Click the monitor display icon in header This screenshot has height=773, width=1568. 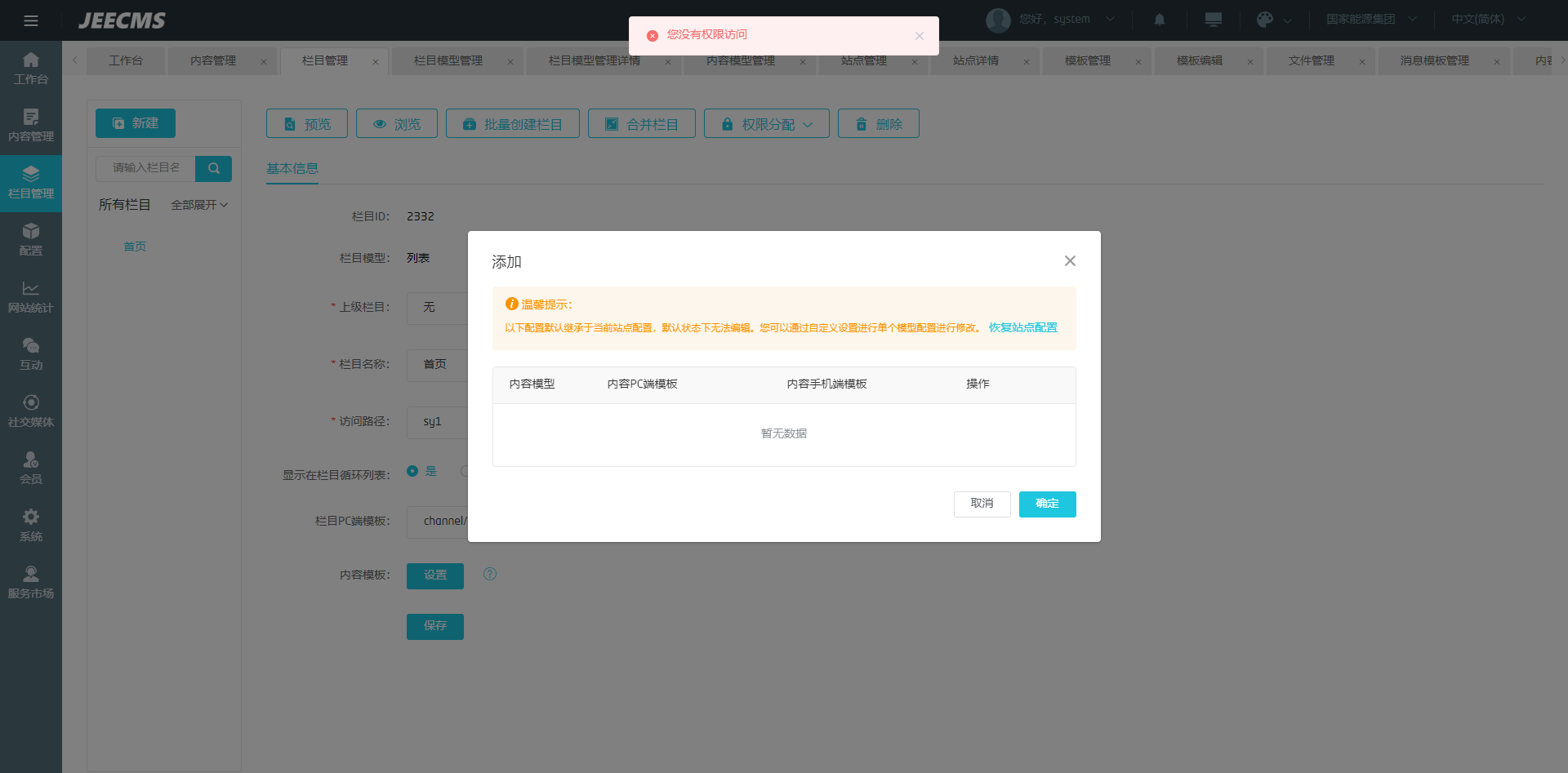click(1214, 20)
